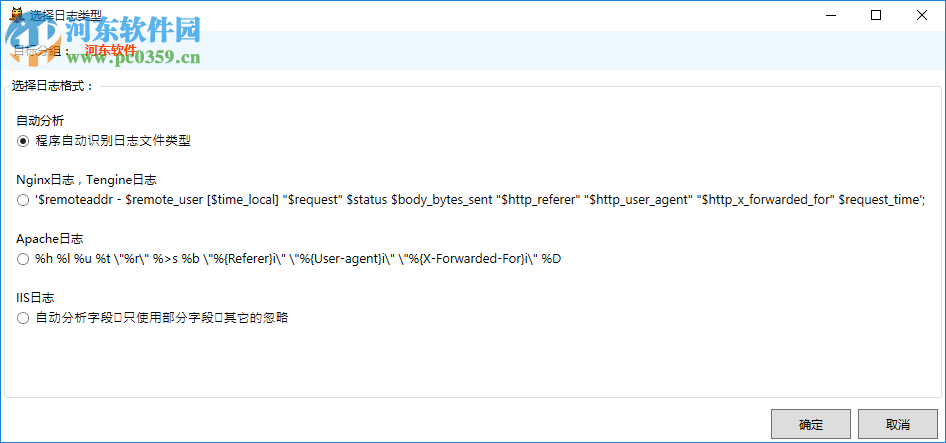The height and width of the screenshot is (443, 946).
Task: Click the 自动分析 section heading
Action: (40, 121)
